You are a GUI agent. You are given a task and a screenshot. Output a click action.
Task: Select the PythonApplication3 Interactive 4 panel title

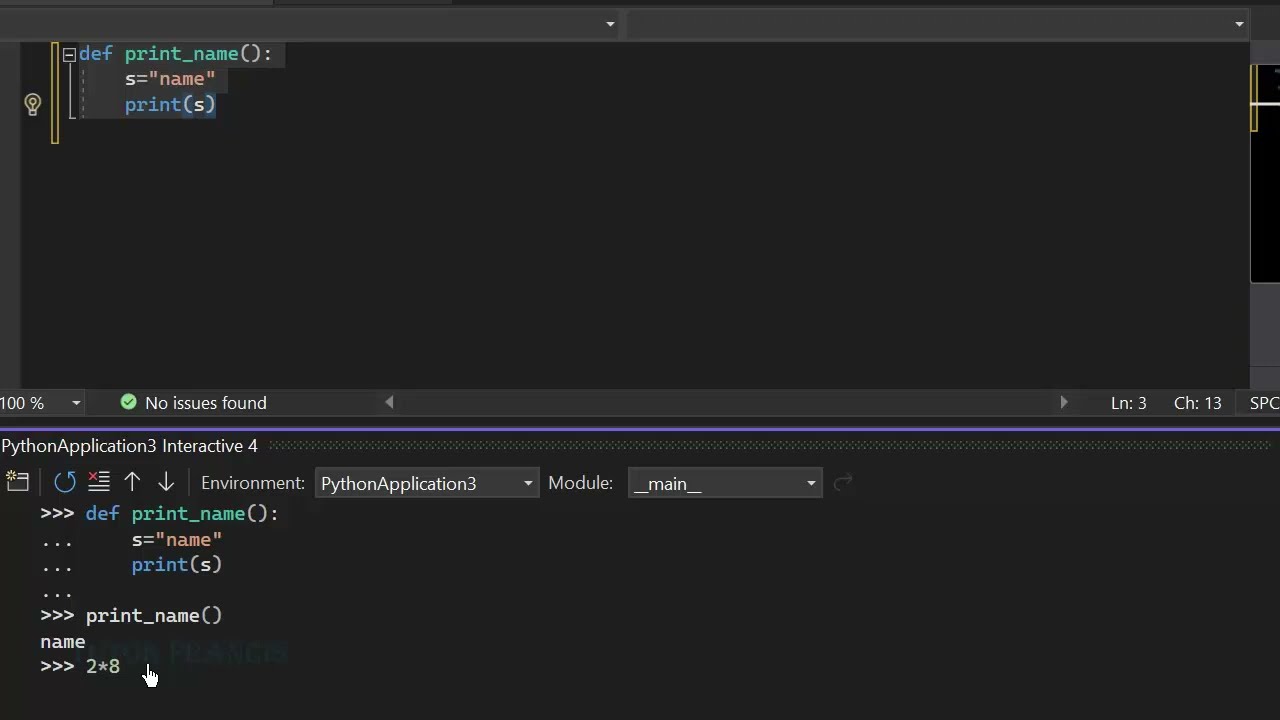(x=129, y=446)
